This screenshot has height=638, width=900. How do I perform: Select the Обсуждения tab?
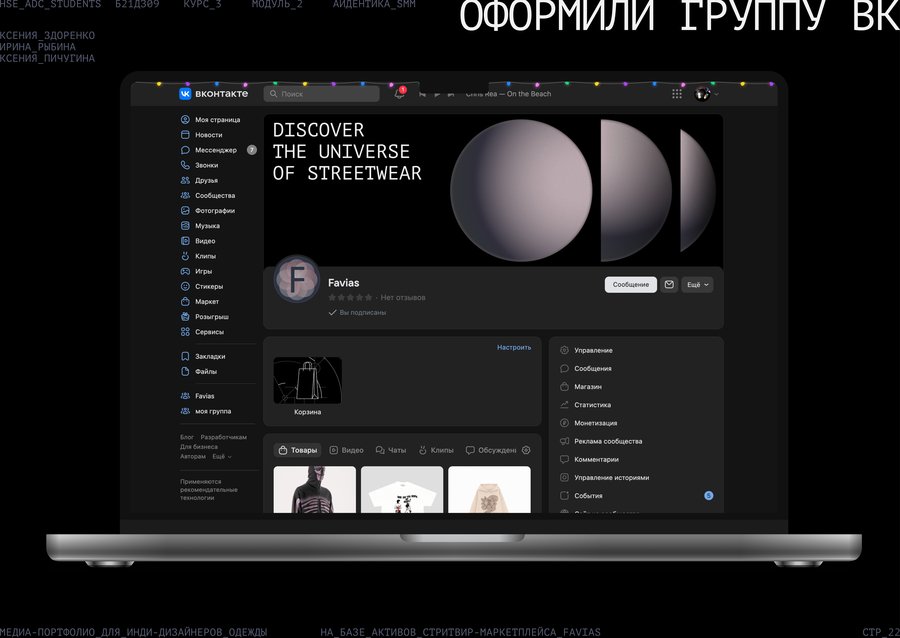coord(491,450)
